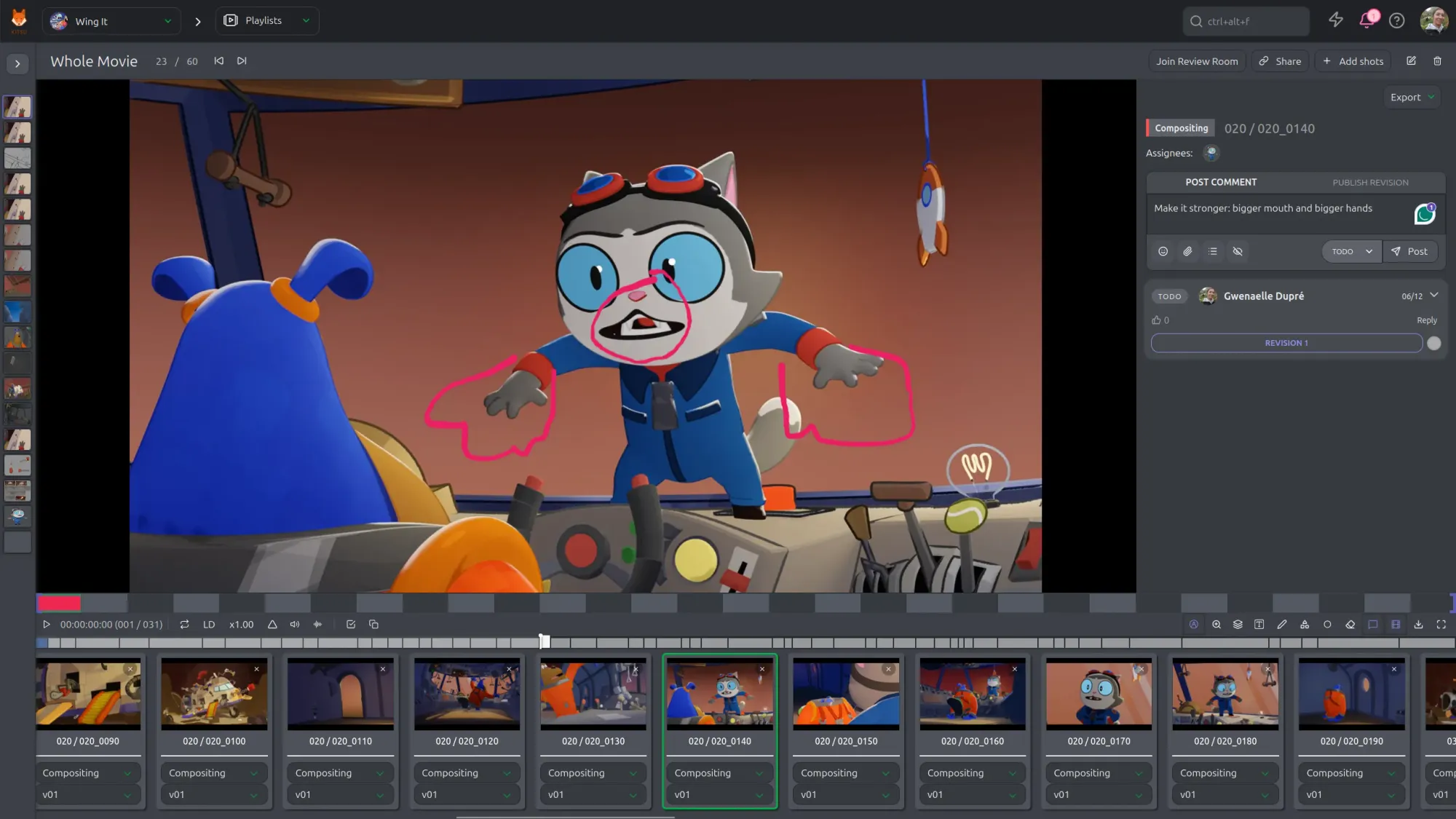Open Compositing task dropdown for shot 020_0090

pos(87,773)
